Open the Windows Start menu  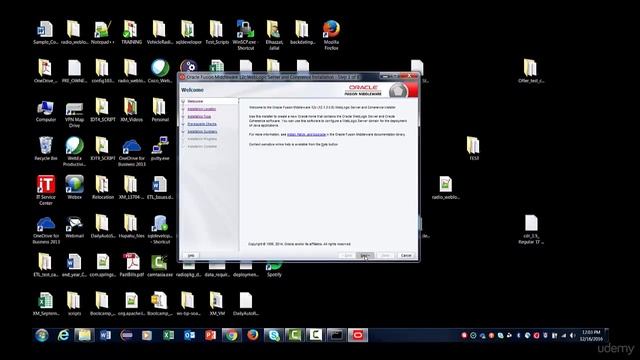click(x=42, y=335)
